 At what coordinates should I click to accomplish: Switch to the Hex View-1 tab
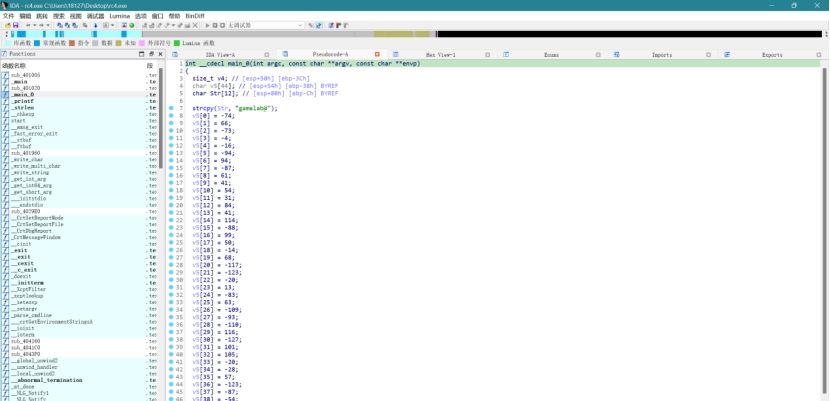440,54
